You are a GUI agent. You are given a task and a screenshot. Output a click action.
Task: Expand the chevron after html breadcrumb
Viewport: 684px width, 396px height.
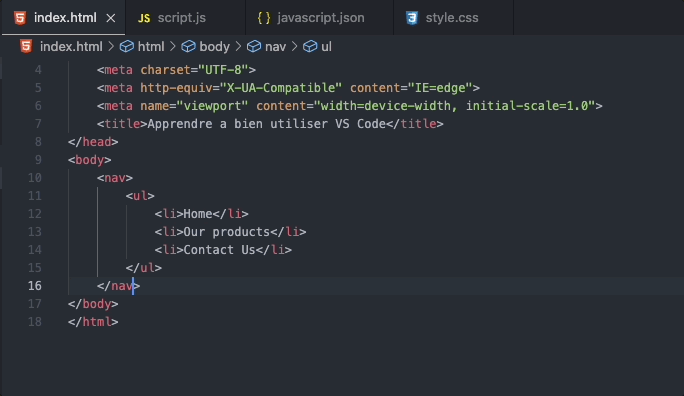tap(172, 46)
